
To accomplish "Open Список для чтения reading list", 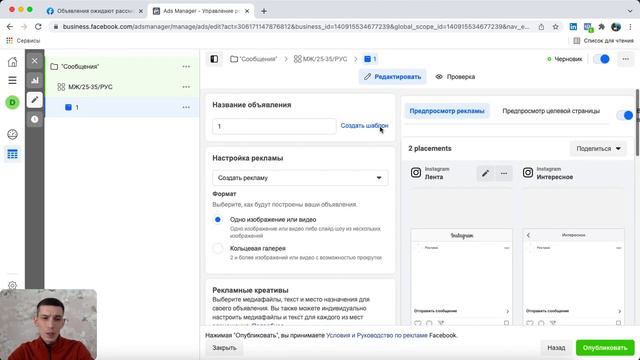I will (603, 41).
